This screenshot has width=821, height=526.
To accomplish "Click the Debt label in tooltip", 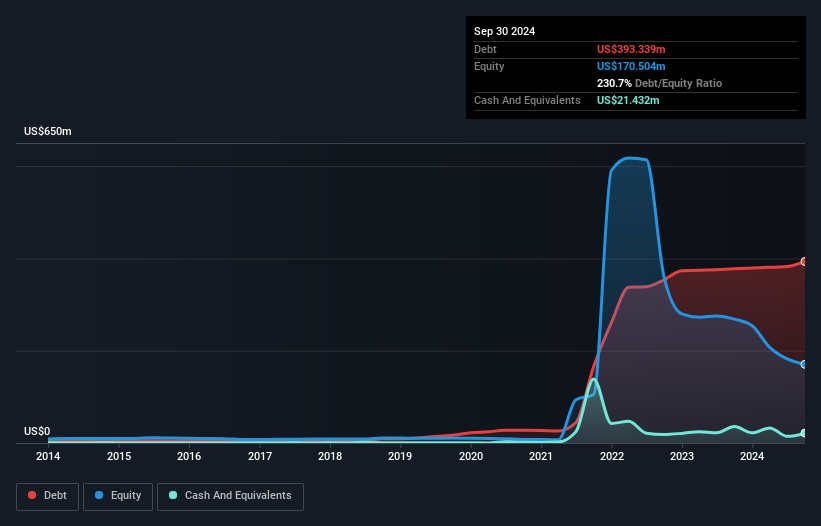I will click(485, 49).
